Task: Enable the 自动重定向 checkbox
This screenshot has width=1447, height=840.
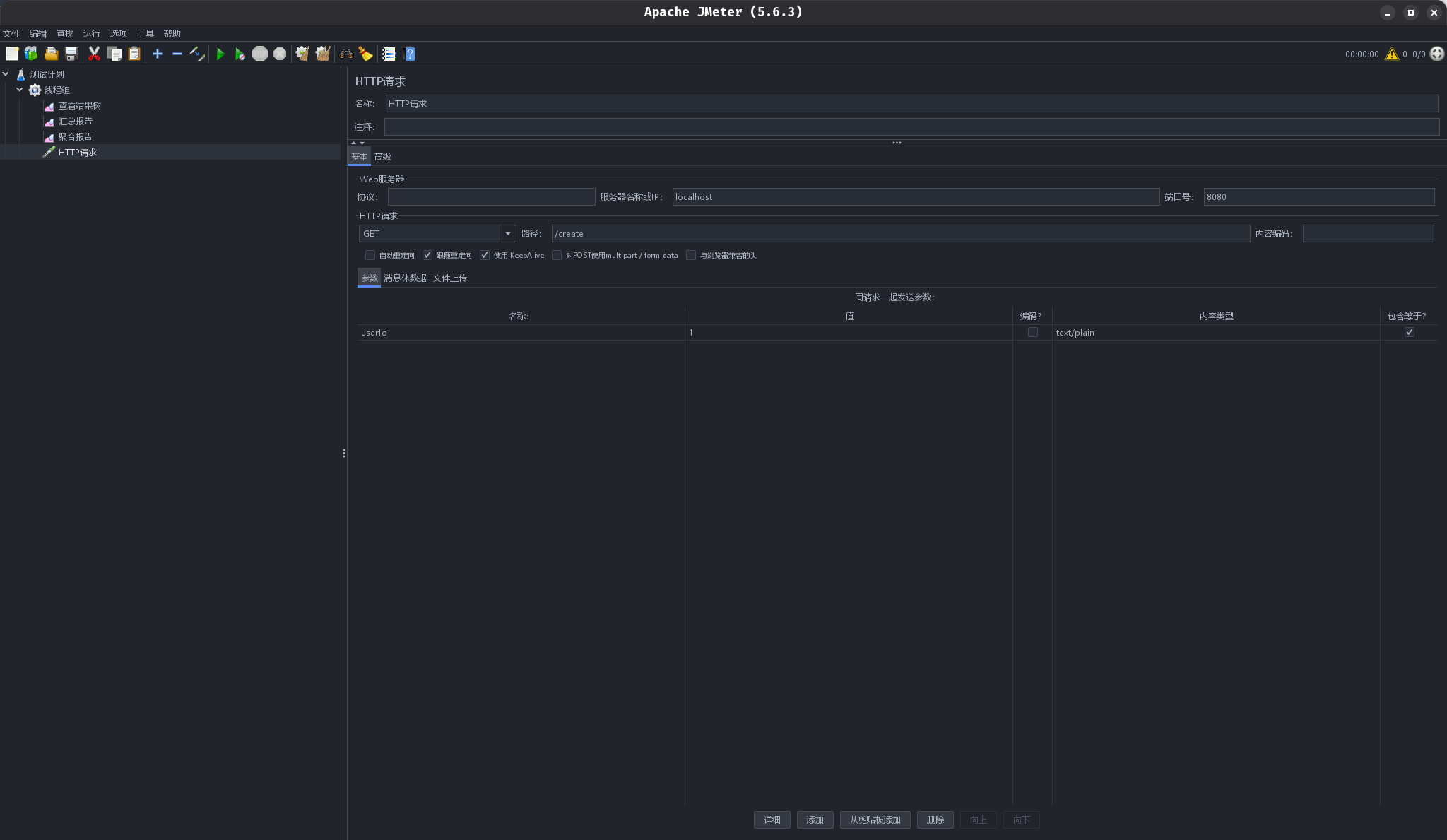Action: click(370, 255)
